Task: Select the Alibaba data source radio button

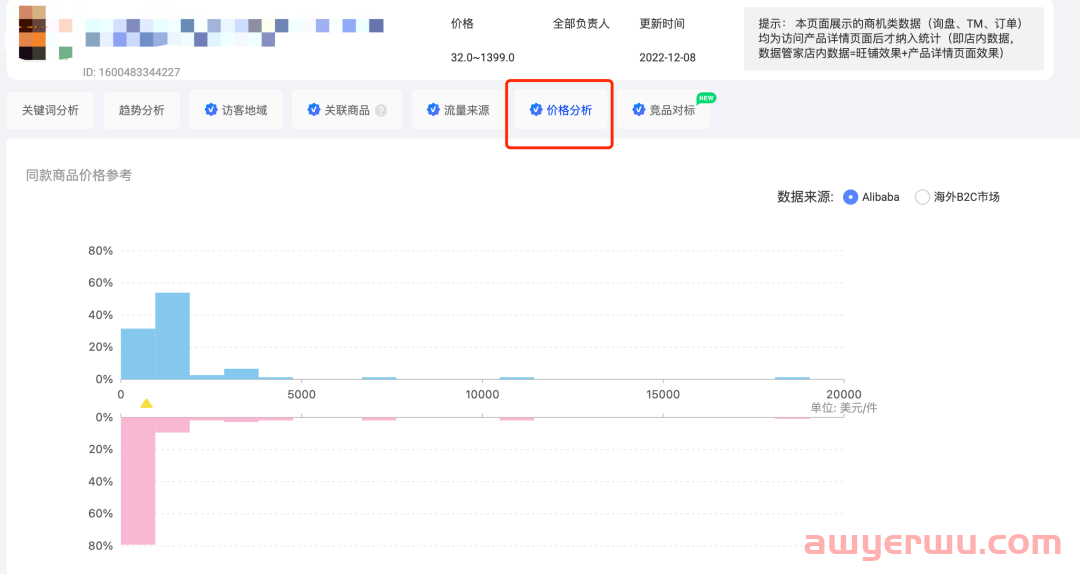Action: point(850,197)
